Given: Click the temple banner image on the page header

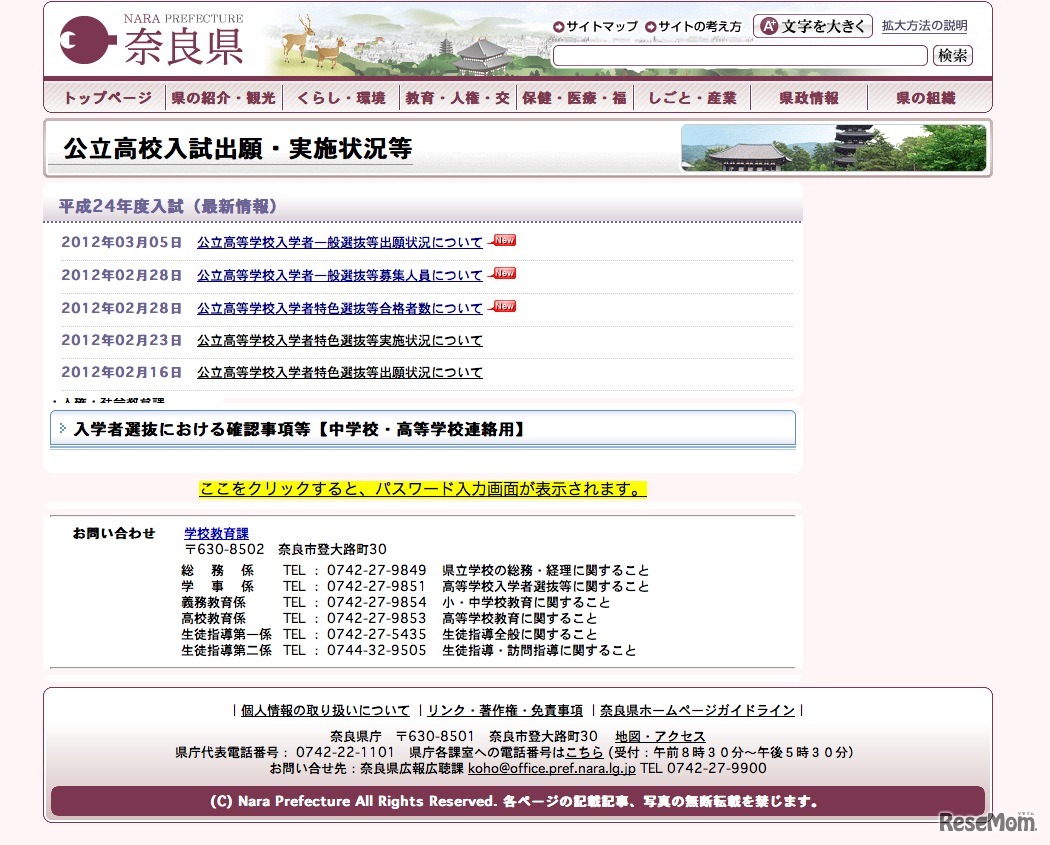Looking at the screenshot, I should 834,146.
